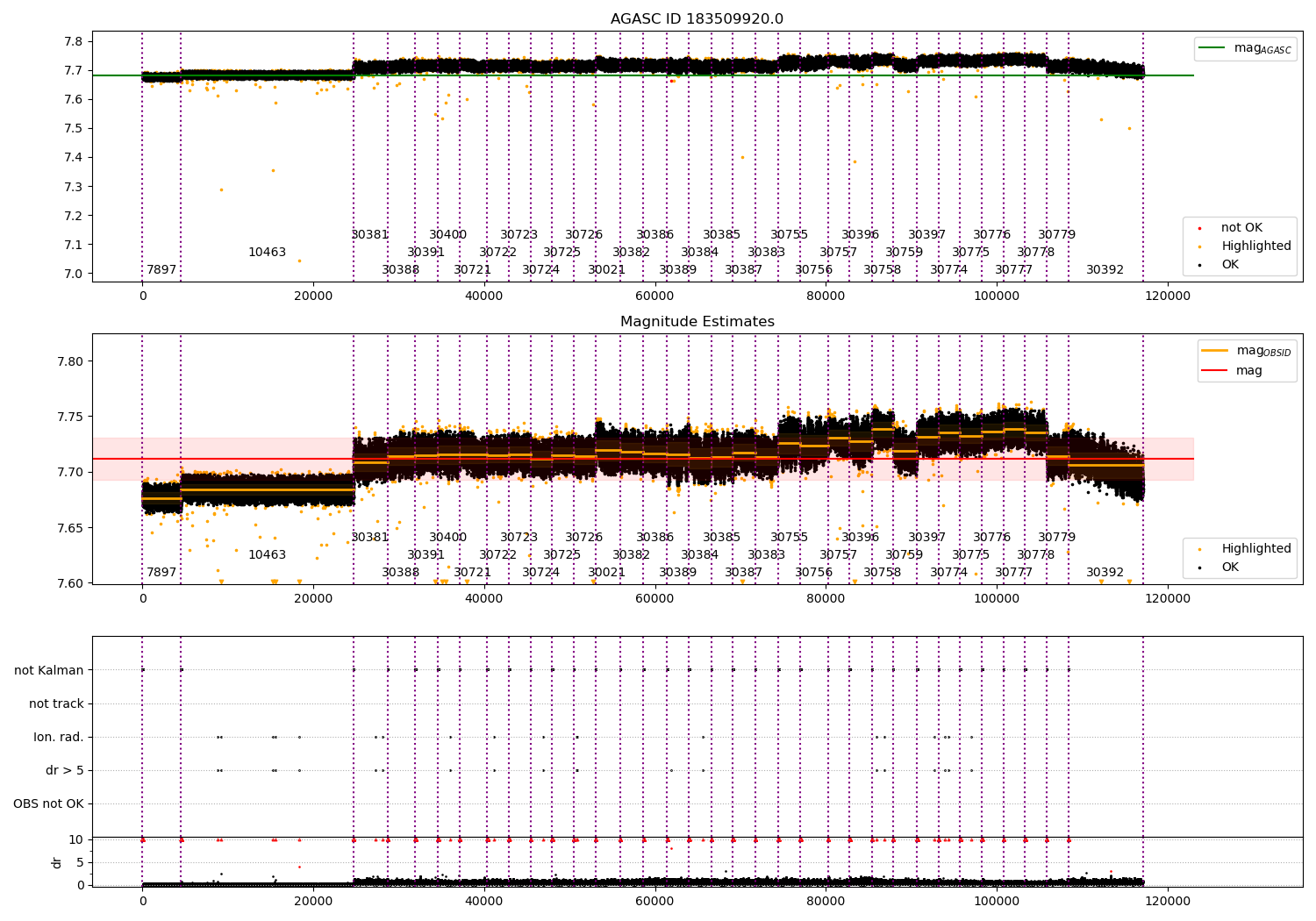Click the 'not Kalman' axis label
The width and height of the screenshot is (1316, 921).
click(x=49, y=671)
